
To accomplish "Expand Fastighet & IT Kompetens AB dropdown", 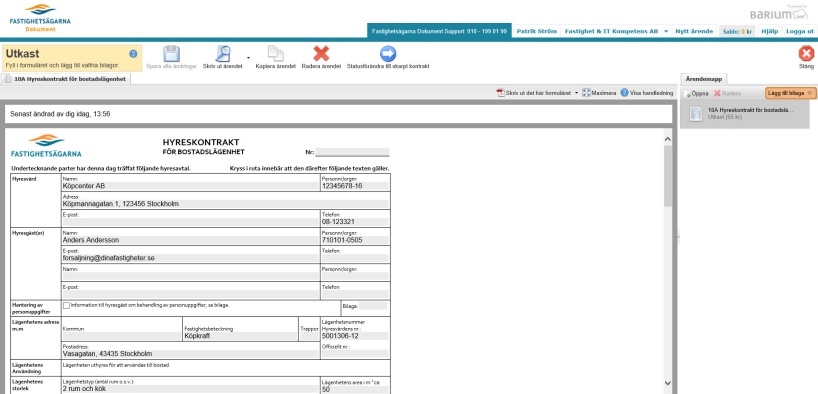I will coord(666,31).
